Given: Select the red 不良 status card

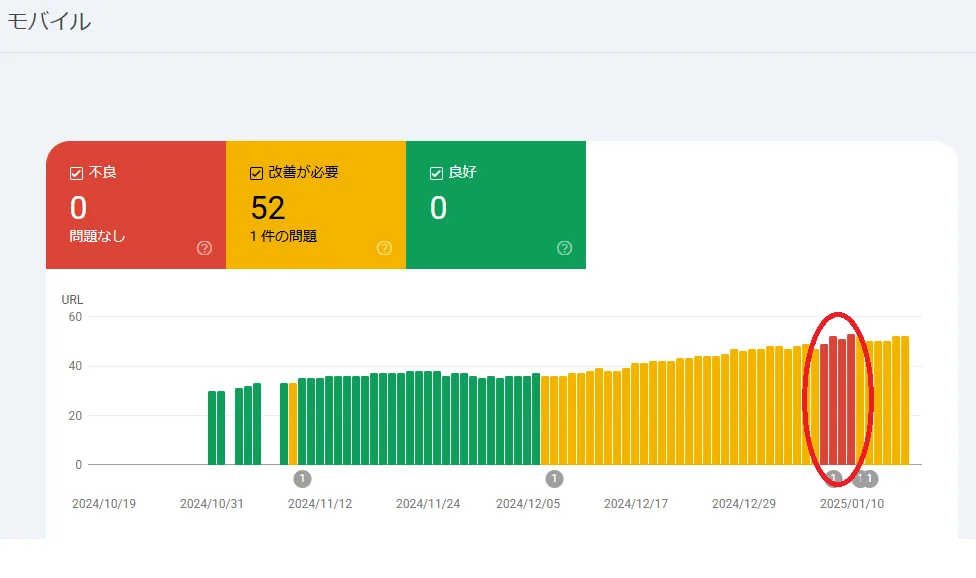Looking at the screenshot, I should tap(136, 205).
